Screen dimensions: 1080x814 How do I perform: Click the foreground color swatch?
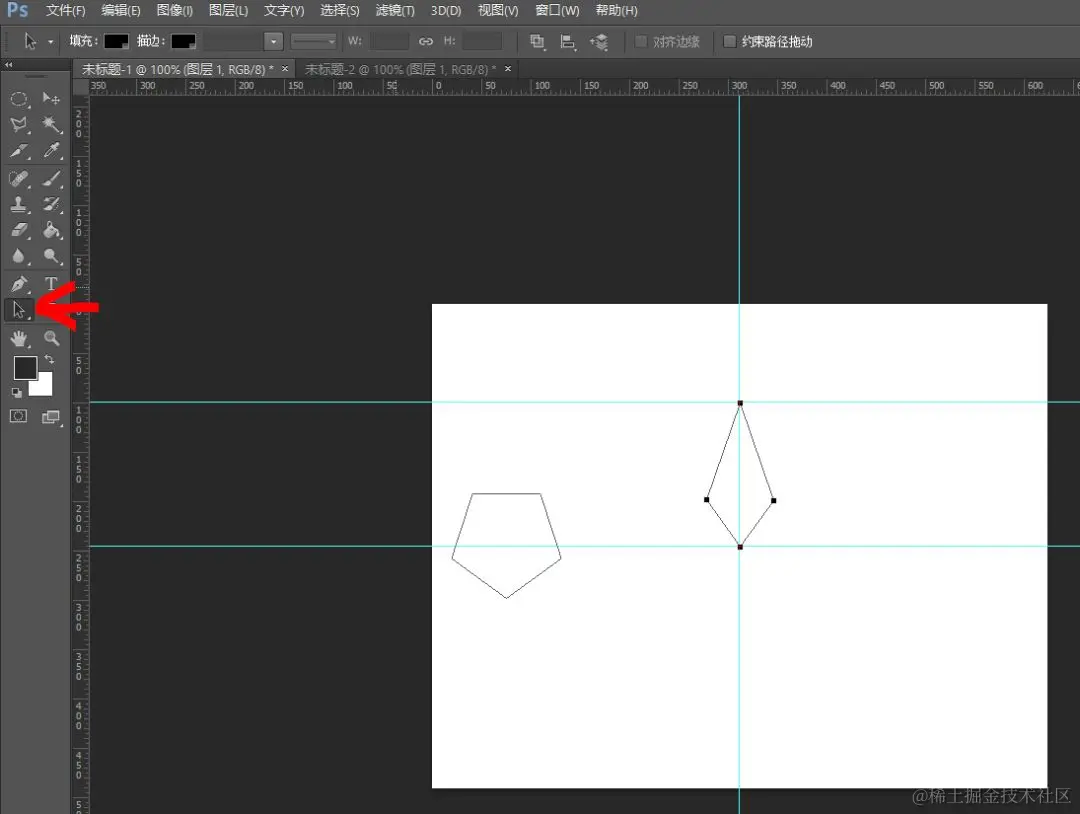[25, 368]
